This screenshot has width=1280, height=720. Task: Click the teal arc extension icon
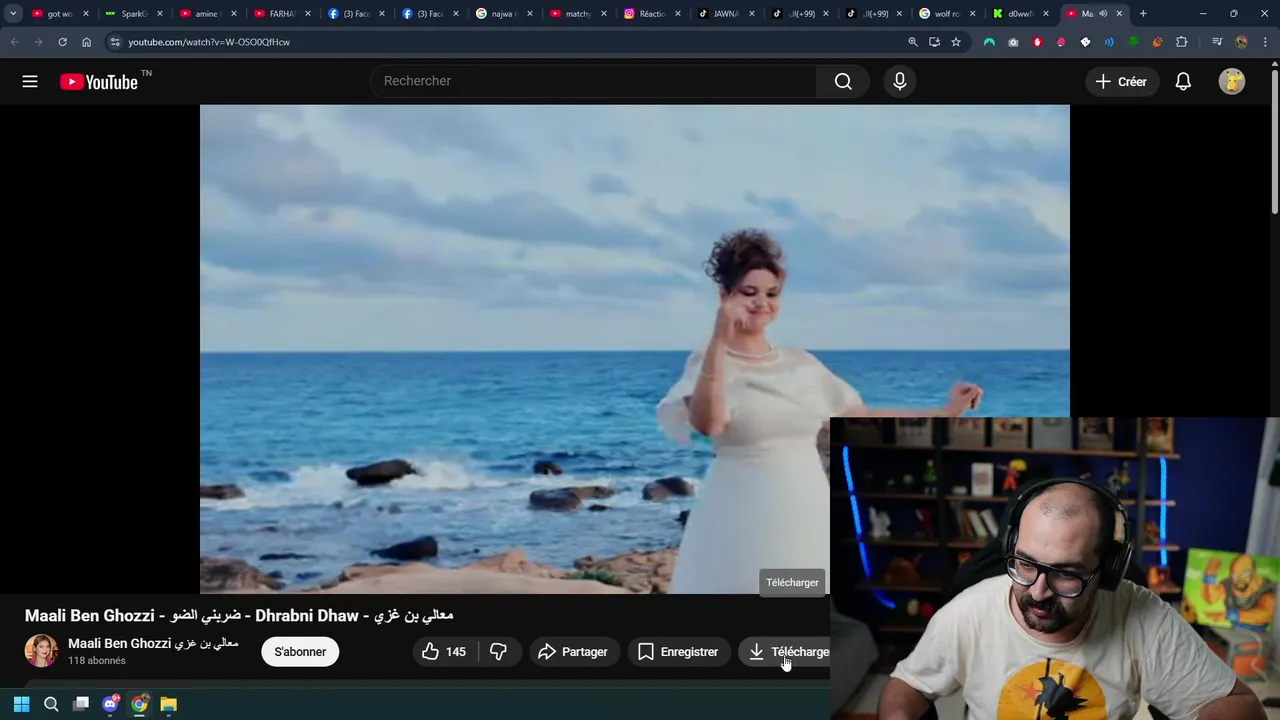coord(989,42)
